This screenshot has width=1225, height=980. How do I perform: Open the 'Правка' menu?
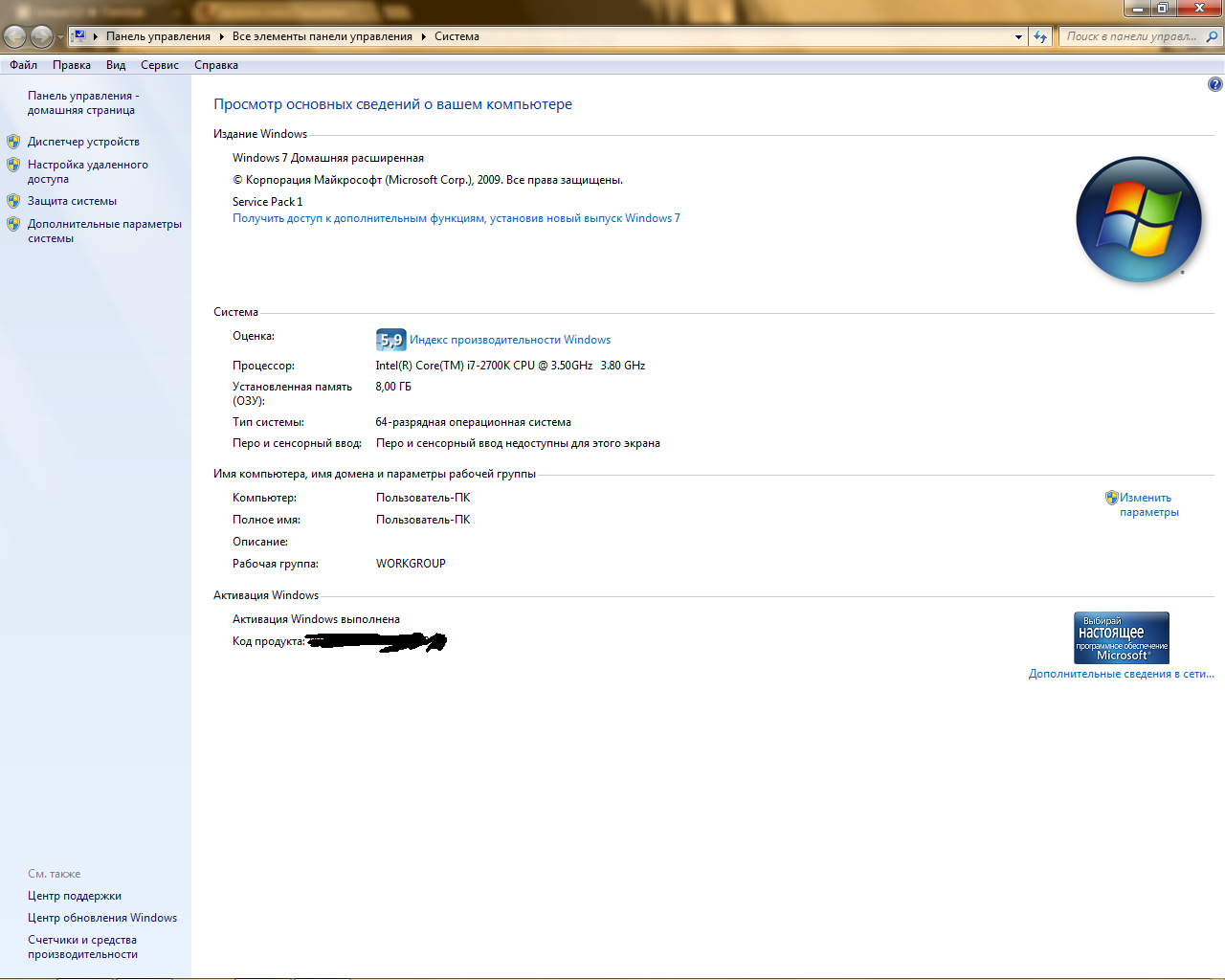72,65
